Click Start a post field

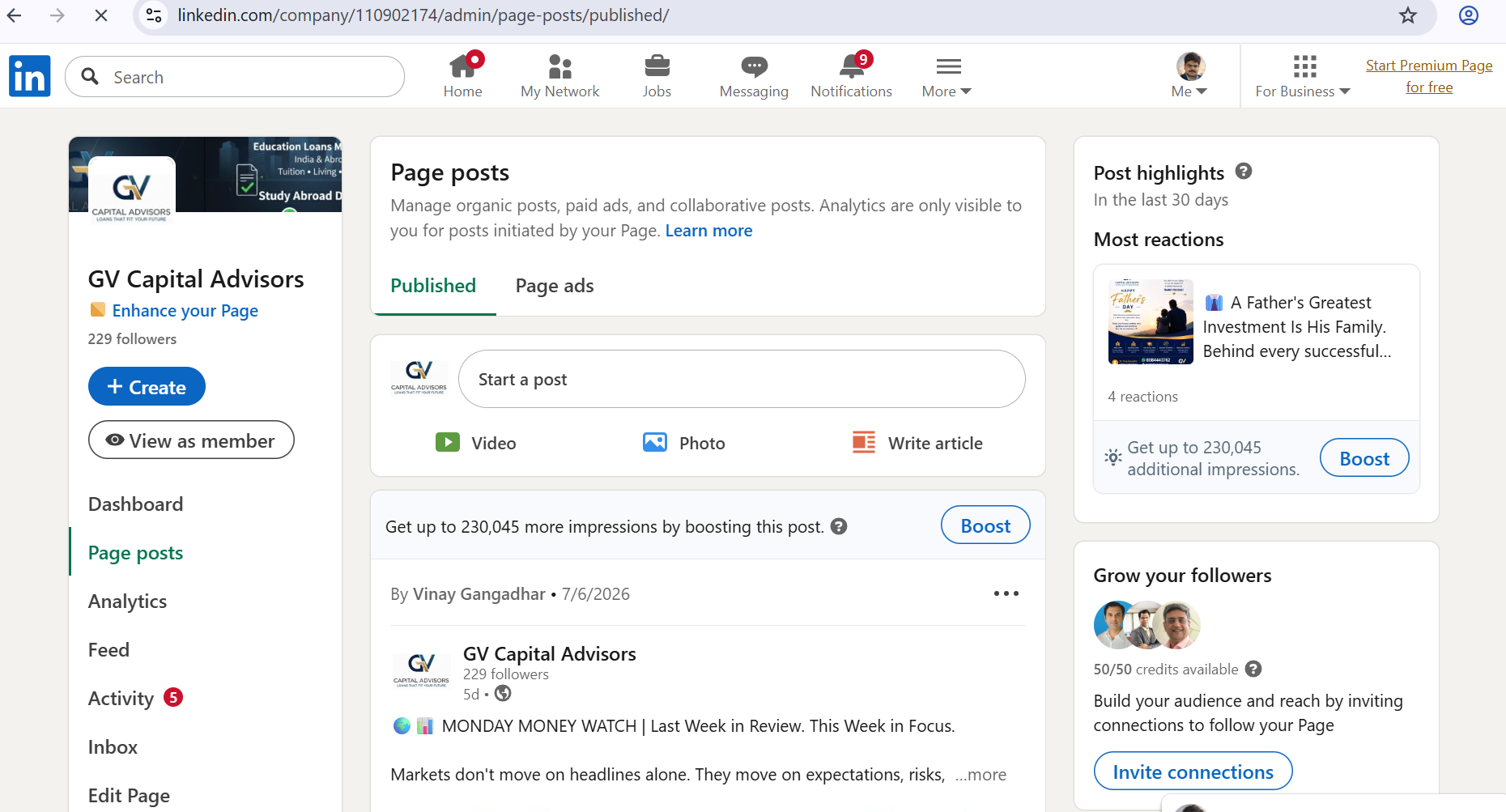[x=742, y=379]
